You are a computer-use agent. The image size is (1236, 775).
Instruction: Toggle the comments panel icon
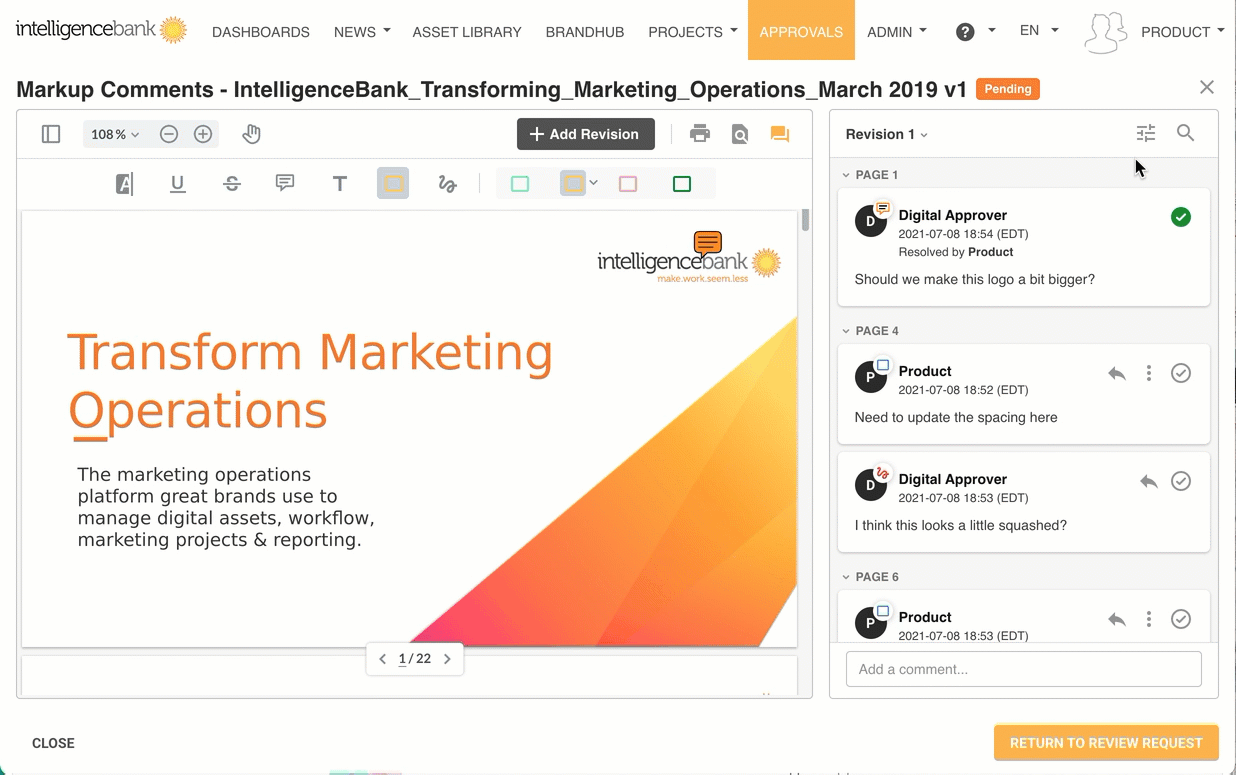point(780,134)
